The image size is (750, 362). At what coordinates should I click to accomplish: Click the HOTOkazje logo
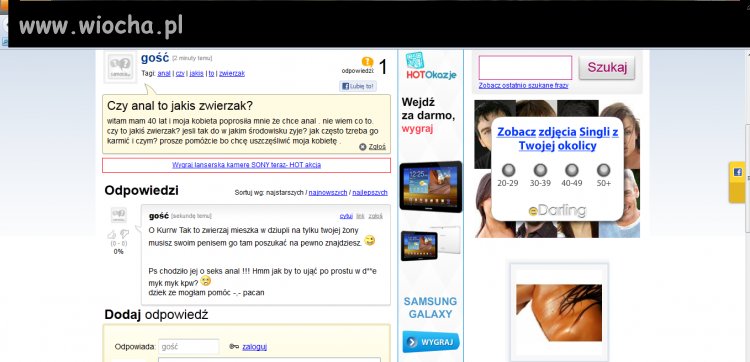tap(431, 66)
